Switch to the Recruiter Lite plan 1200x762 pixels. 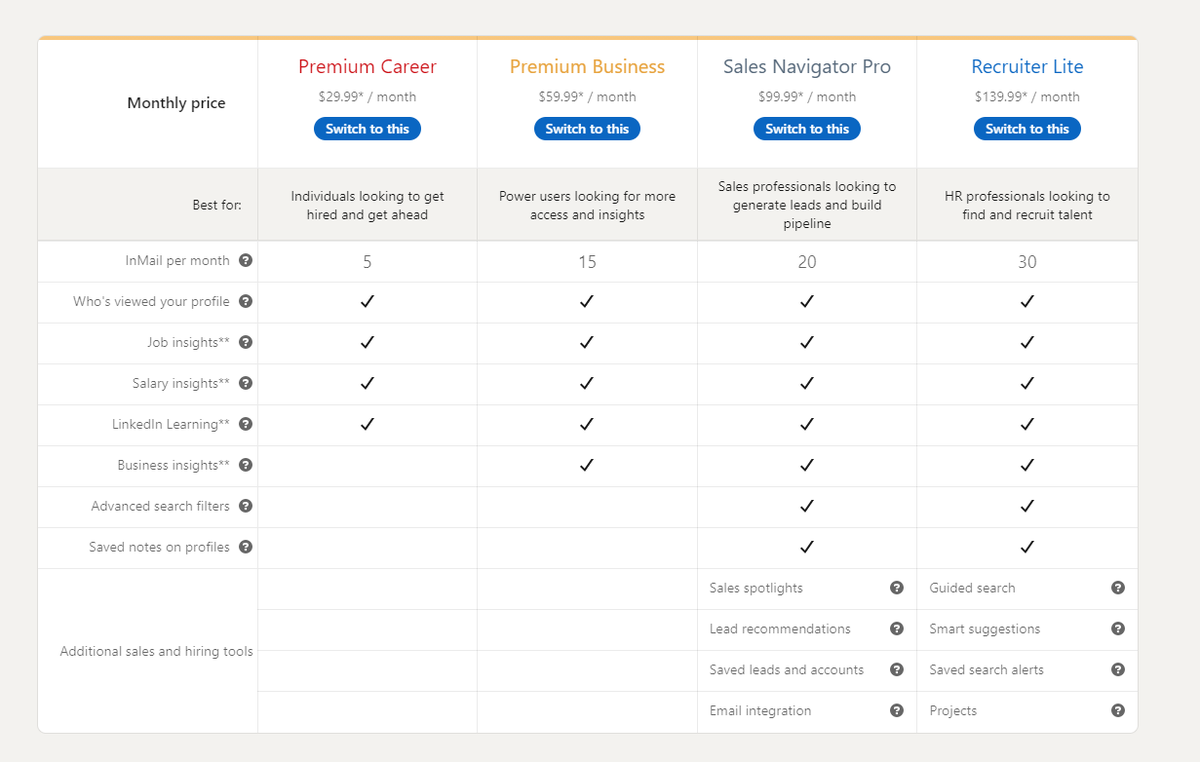pyautogui.click(x=1027, y=129)
